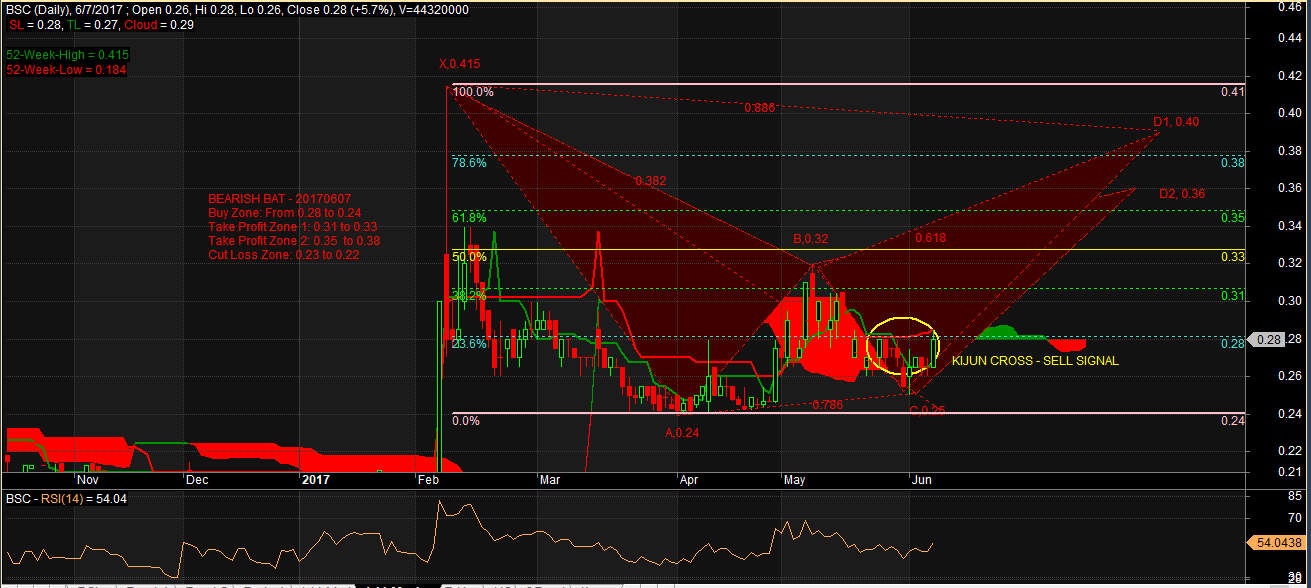Select the 'X,0.415' pattern point label
This screenshot has height=588, width=1311.
click(460, 64)
